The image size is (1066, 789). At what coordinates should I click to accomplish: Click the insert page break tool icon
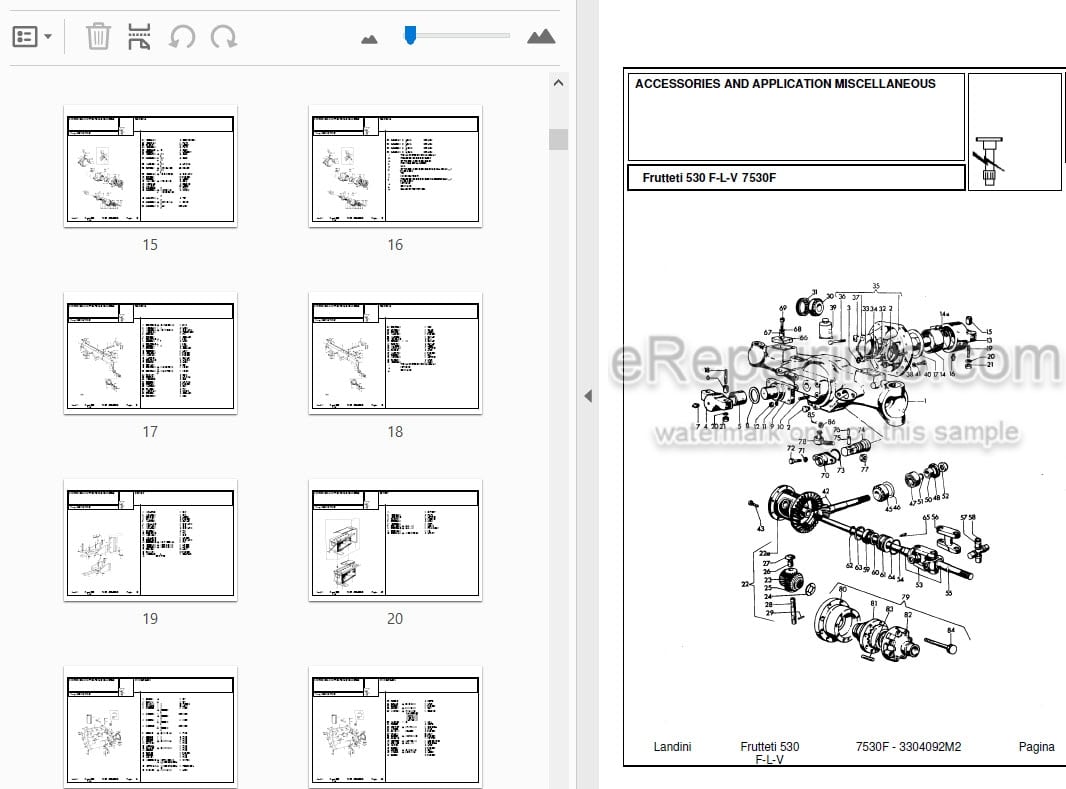click(x=139, y=37)
